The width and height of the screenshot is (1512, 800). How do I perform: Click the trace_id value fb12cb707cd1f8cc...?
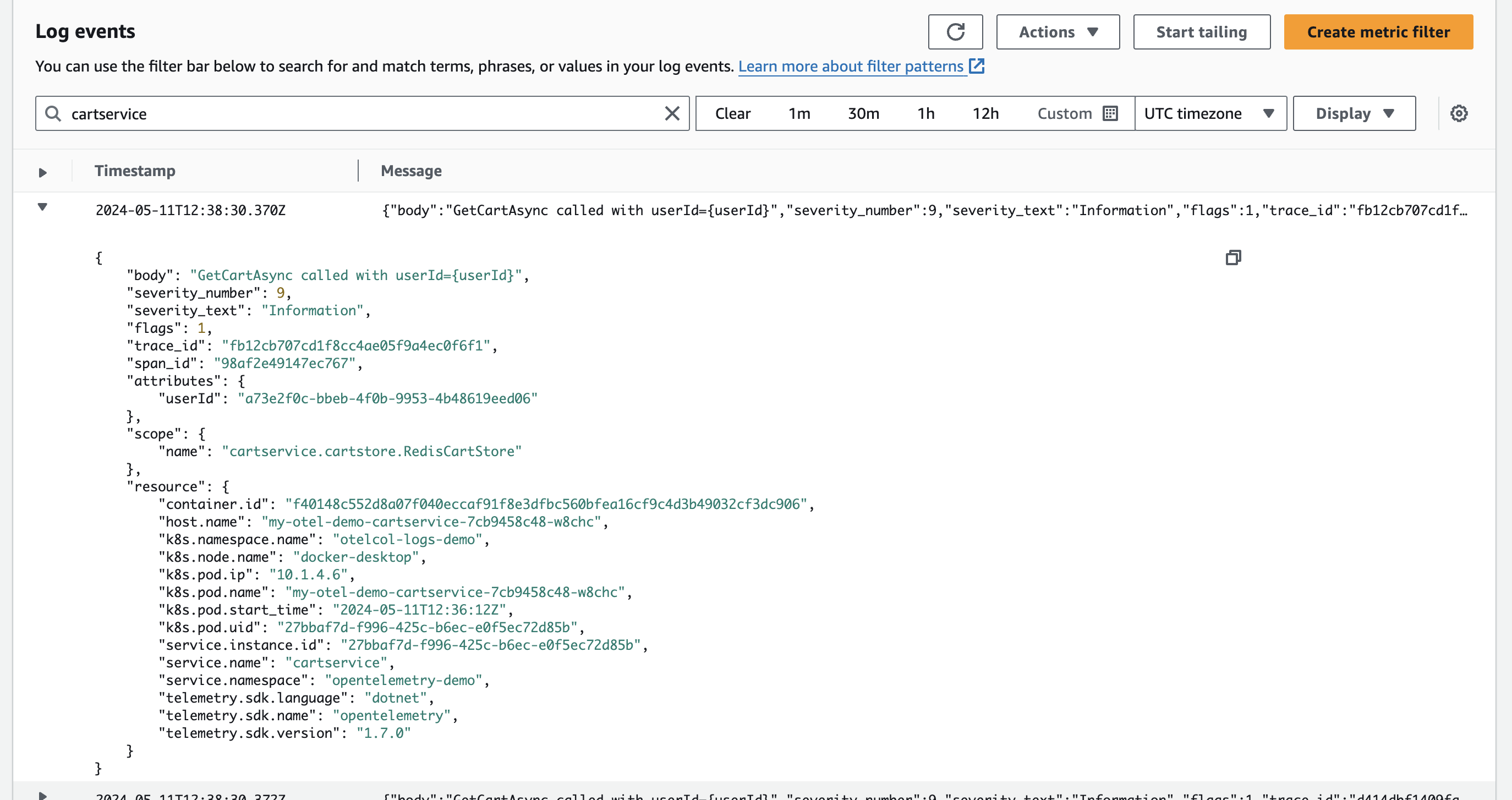coord(355,346)
